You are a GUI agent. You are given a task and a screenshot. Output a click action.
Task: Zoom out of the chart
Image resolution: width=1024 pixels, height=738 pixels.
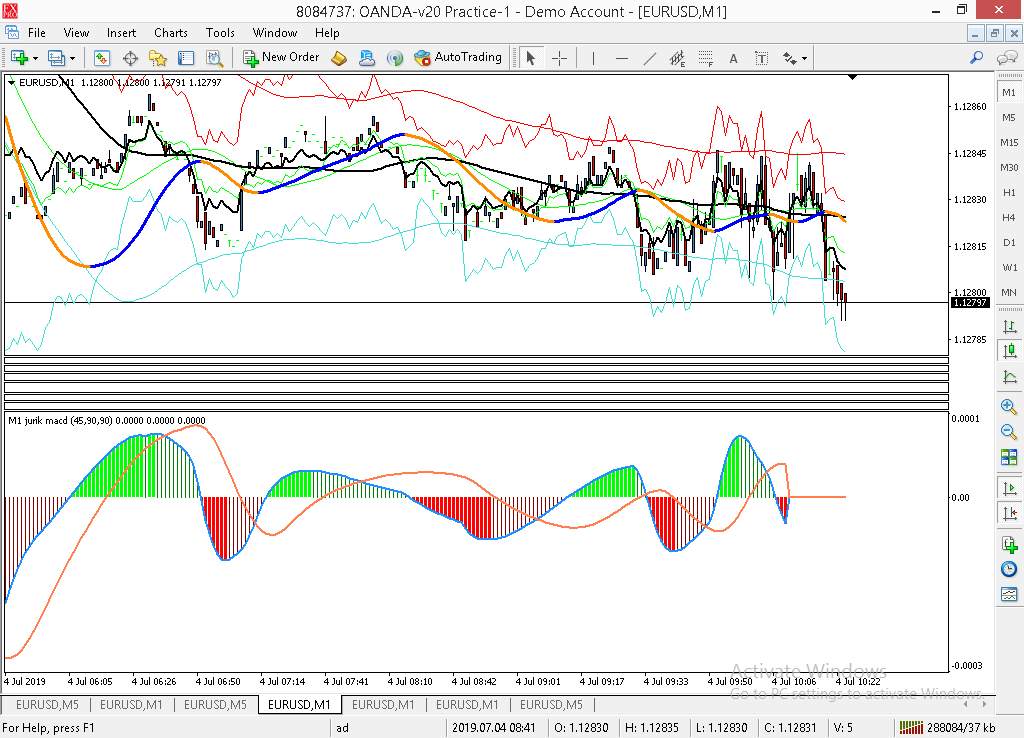click(x=1009, y=432)
